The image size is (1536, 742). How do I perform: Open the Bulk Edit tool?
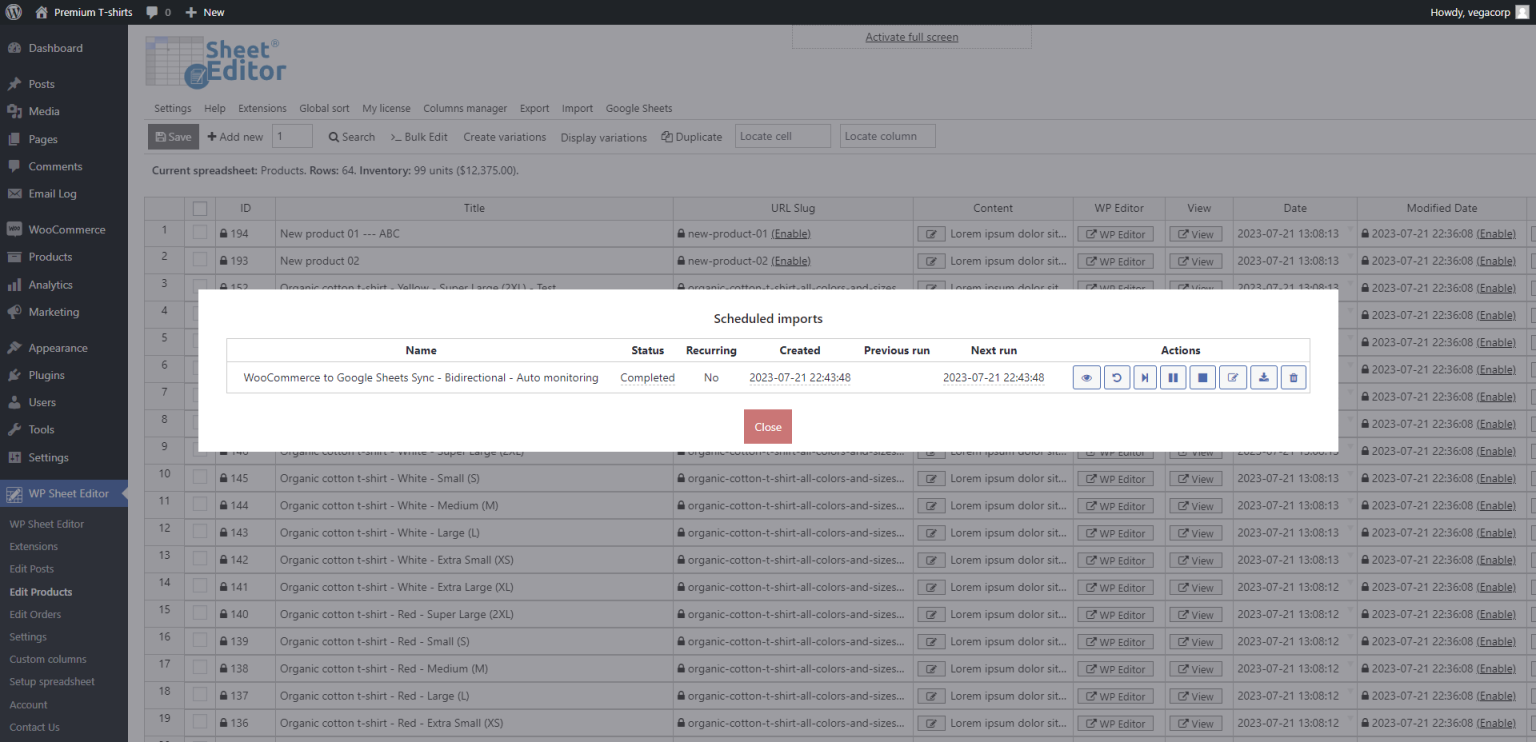coord(418,136)
